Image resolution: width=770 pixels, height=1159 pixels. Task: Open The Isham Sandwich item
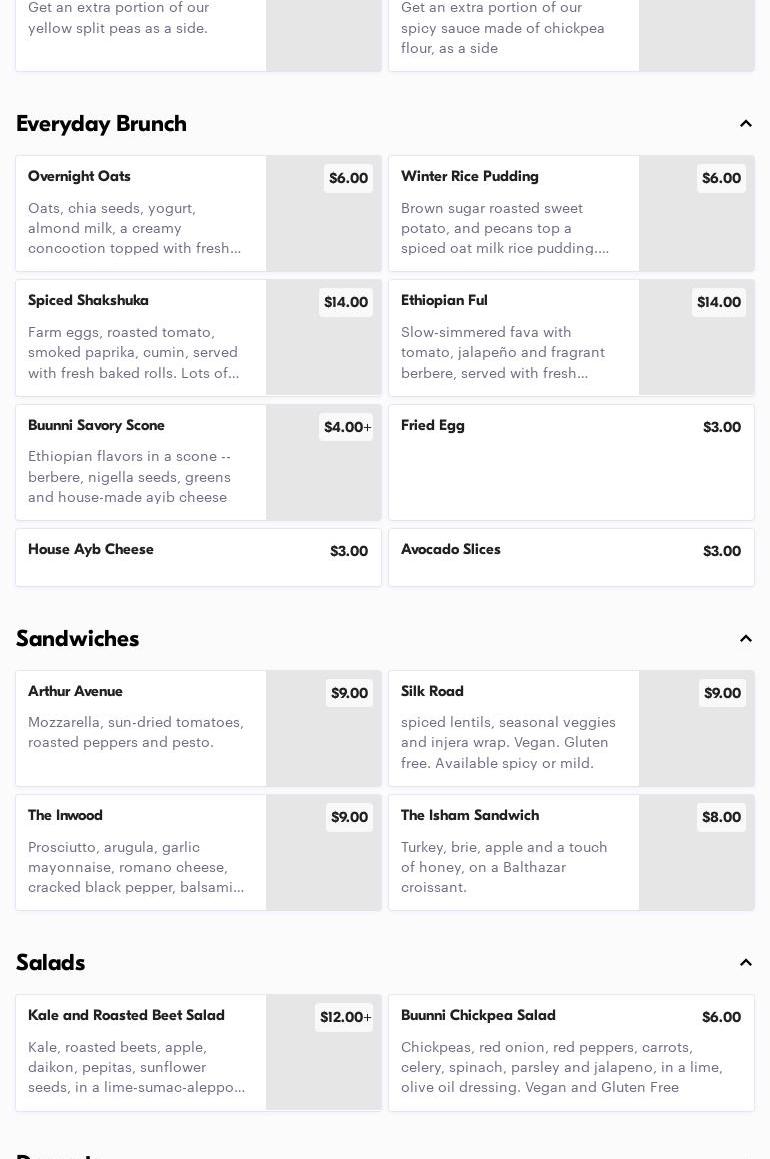click(571, 852)
